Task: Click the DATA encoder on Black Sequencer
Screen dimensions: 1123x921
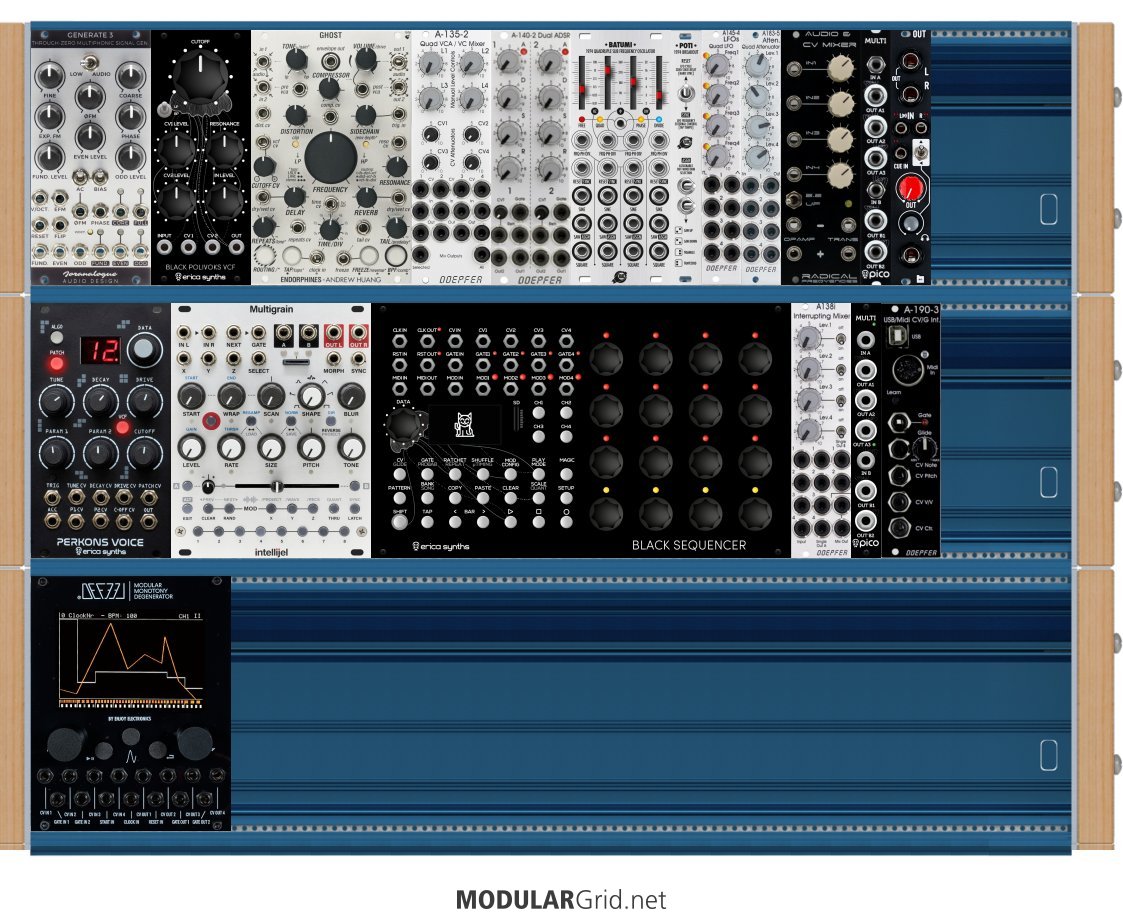Action: pyautogui.click(x=405, y=426)
